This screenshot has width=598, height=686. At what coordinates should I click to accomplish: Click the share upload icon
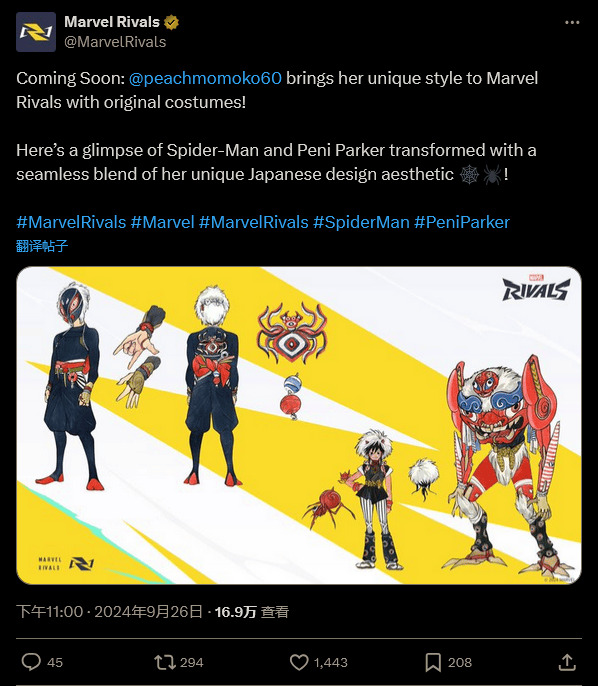coord(567,662)
